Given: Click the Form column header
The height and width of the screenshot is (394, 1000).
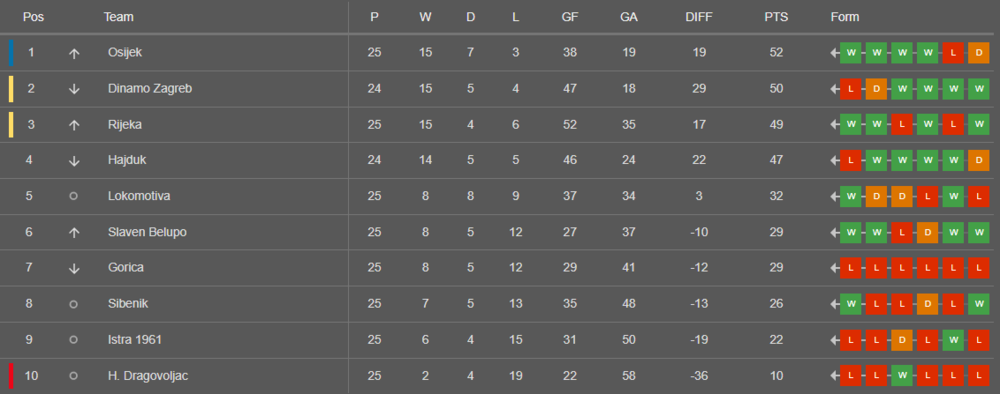Looking at the screenshot, I should (x=844, y=17).
